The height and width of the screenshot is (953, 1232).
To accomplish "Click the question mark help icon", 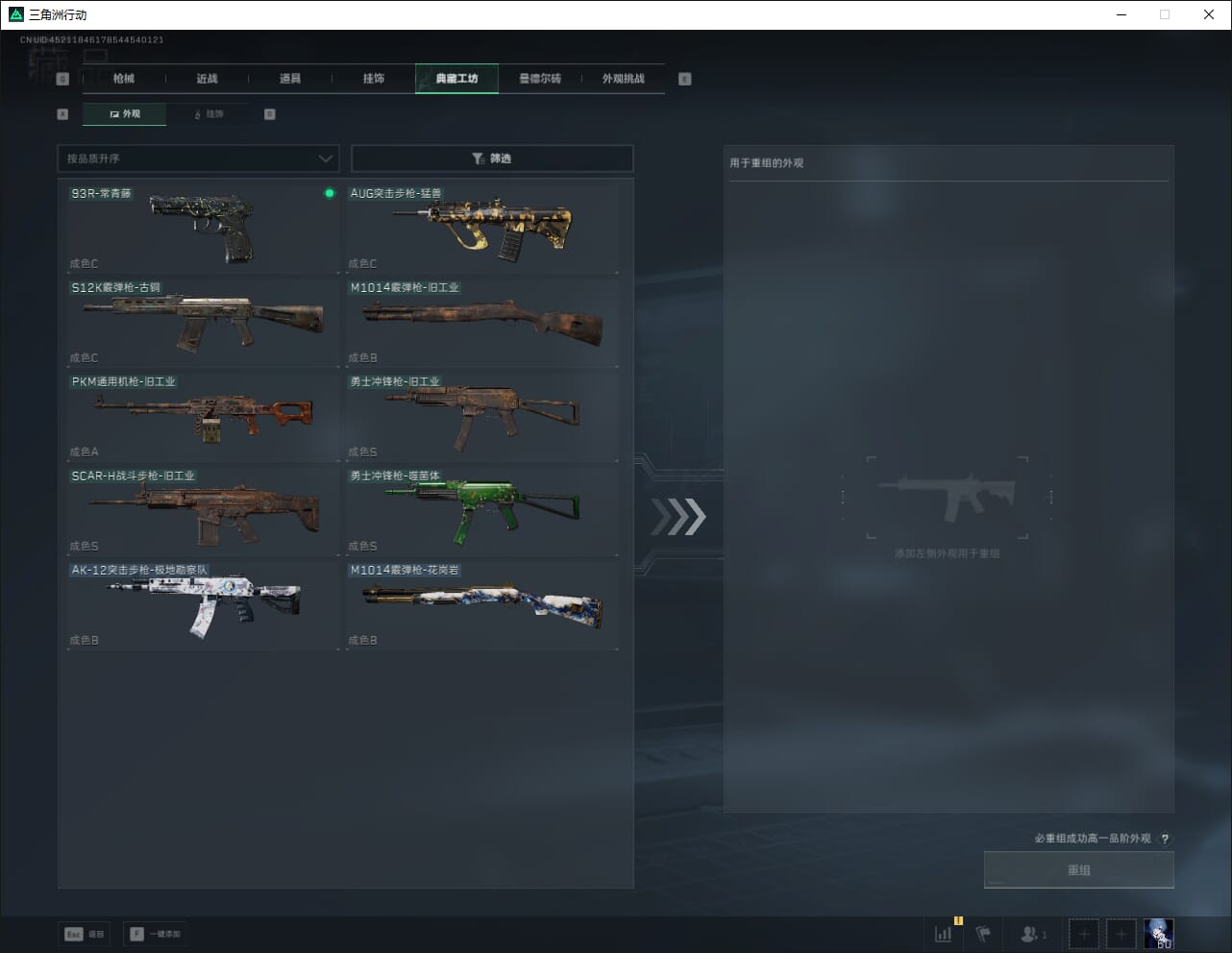I will (x=1165, y=839).
